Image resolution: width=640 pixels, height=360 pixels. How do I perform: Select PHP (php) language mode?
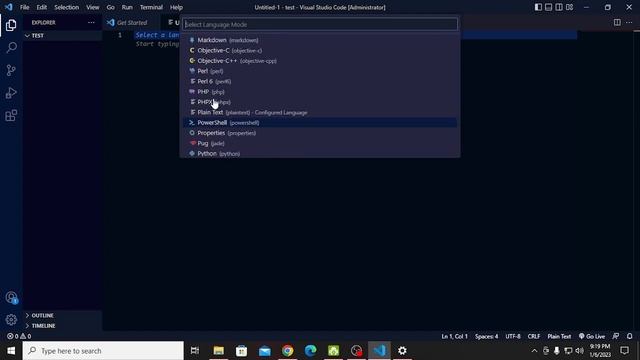coord(320,91)
